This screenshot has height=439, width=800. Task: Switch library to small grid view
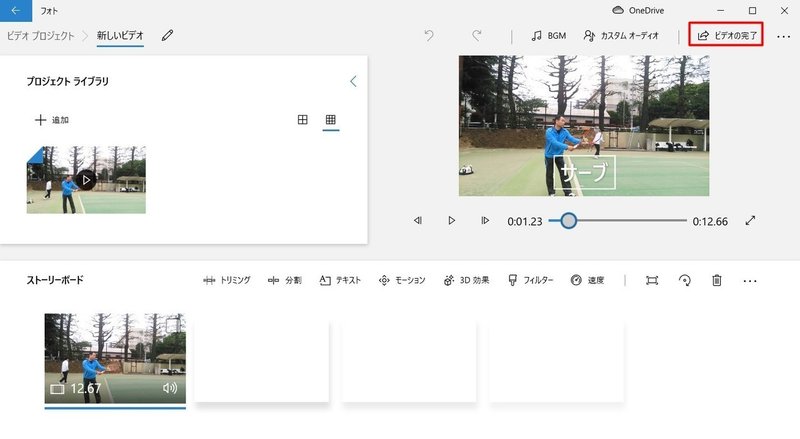pyautogui.click(x=331, y=119)
